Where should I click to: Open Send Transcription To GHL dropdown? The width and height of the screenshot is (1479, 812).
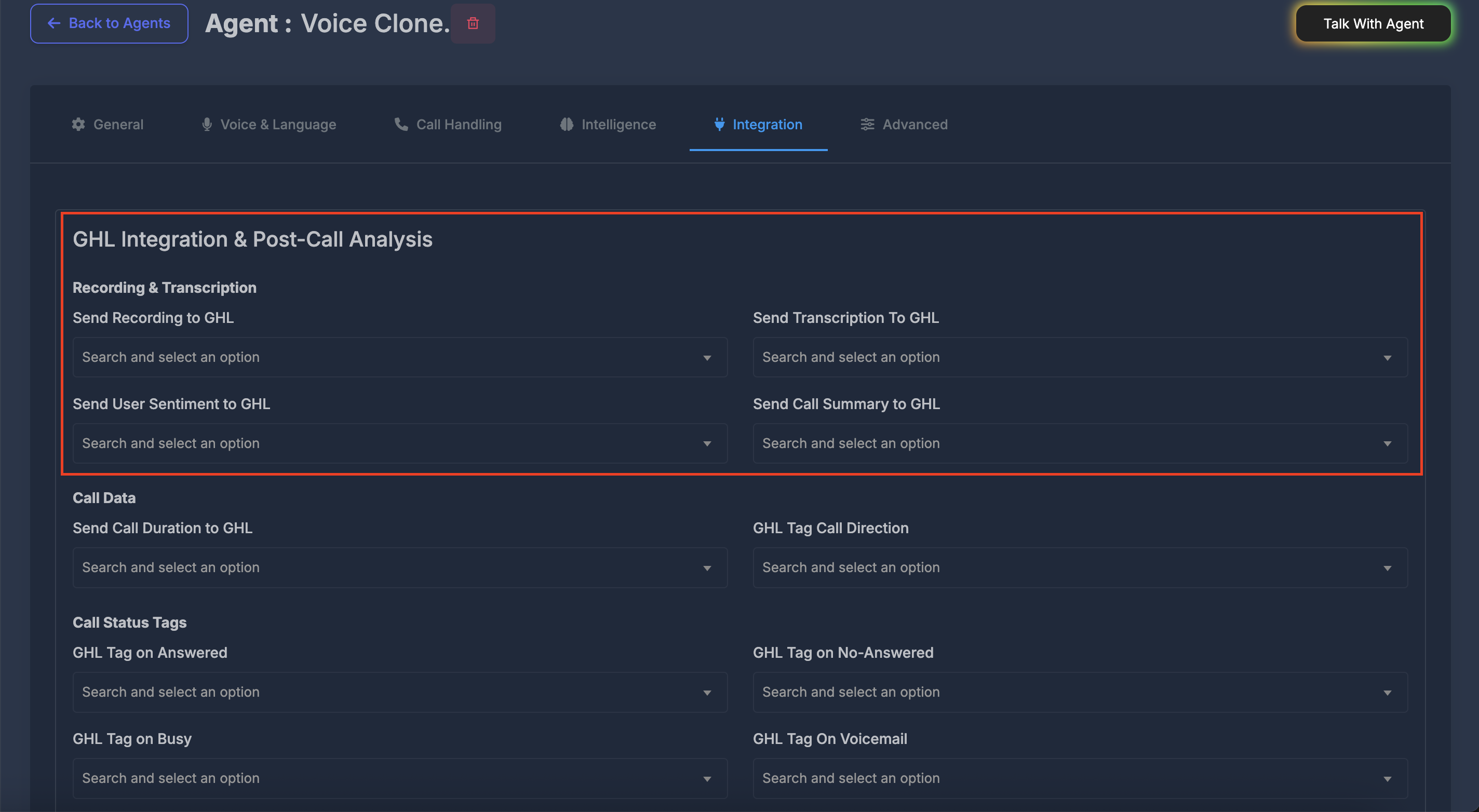tap(1080, 358)
